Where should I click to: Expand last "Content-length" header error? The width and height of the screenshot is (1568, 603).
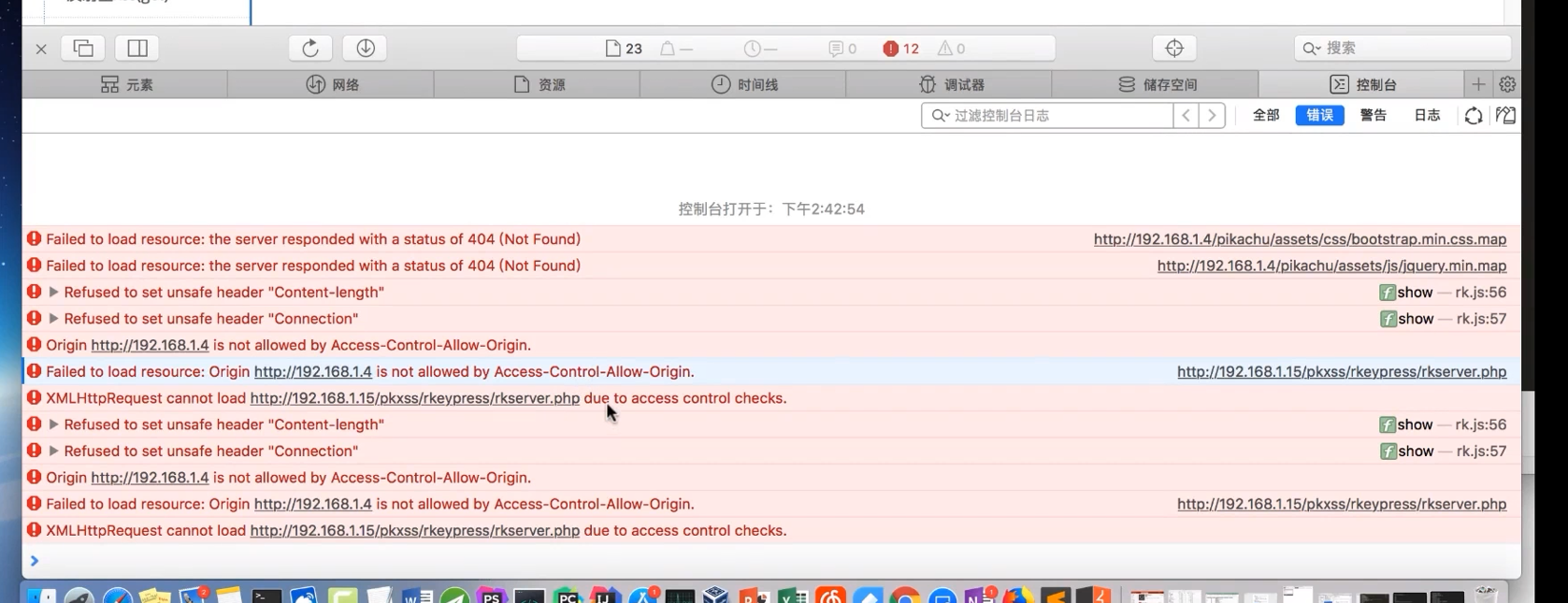[53, 424]
